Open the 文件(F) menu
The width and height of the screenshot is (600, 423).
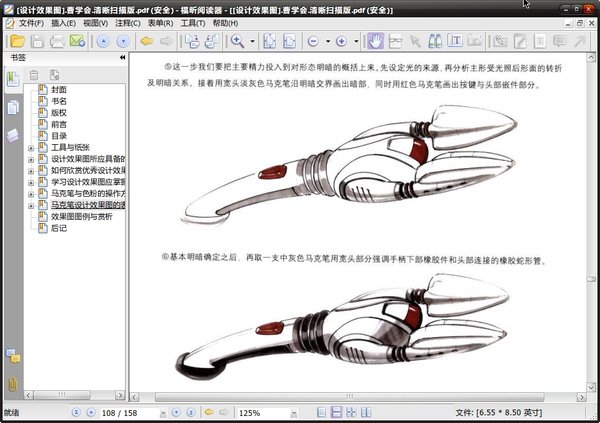pyautogui.click(x=31, y=23)
